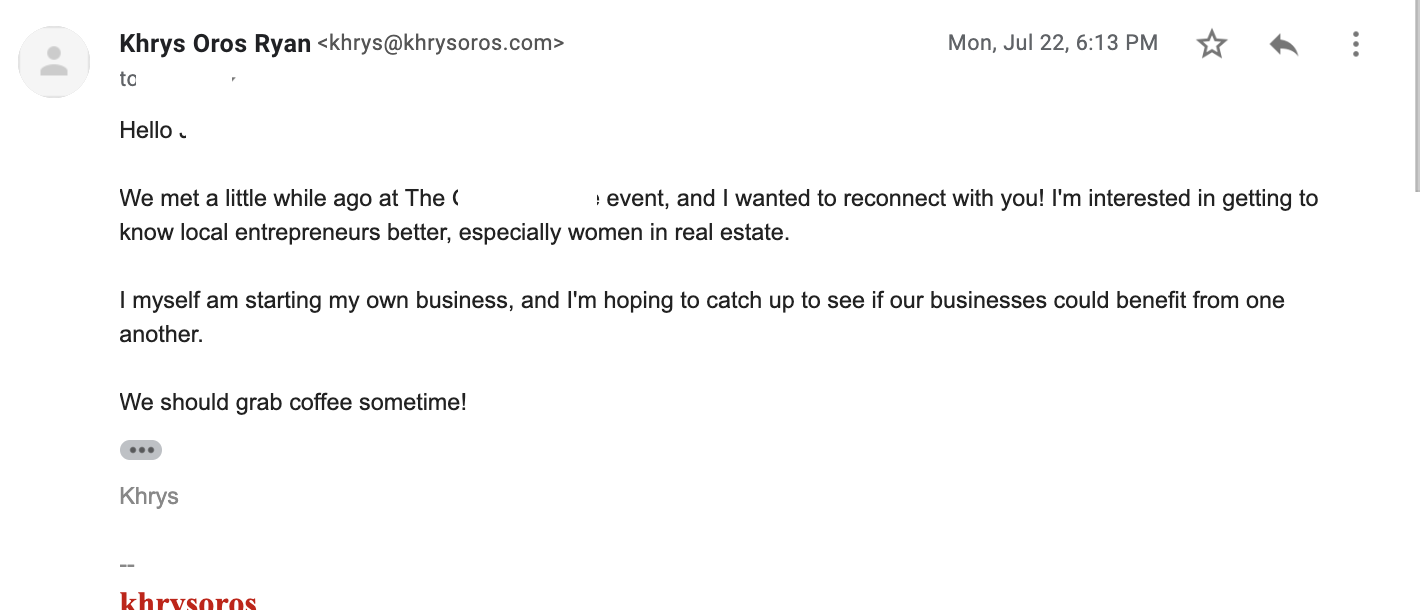Click the "Hello" greeting line
The height and width of the screenshot is (610, 1420).
coord(154,130)
